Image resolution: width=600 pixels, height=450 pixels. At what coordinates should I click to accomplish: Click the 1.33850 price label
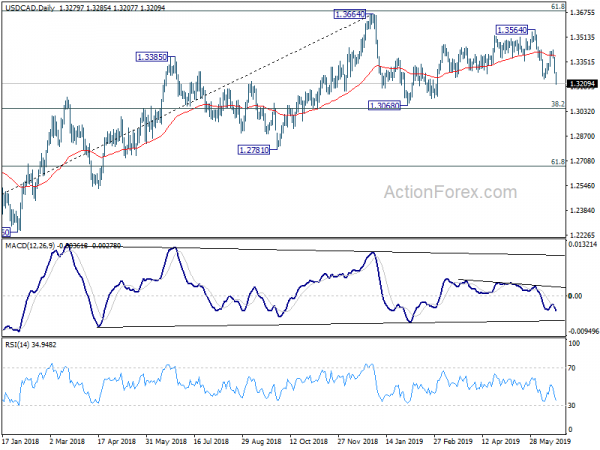pyautogui.click(x=152, y=57)
